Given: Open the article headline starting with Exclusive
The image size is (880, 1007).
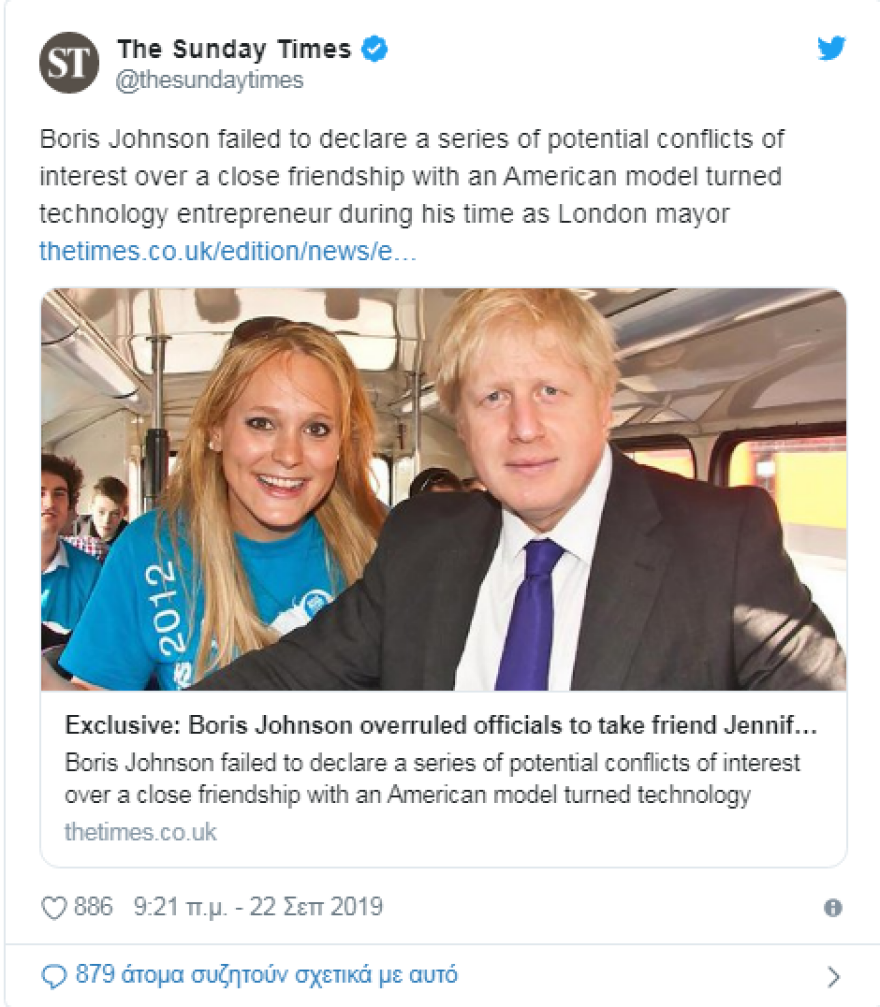Looking at the screenshot, I should 441,726.
